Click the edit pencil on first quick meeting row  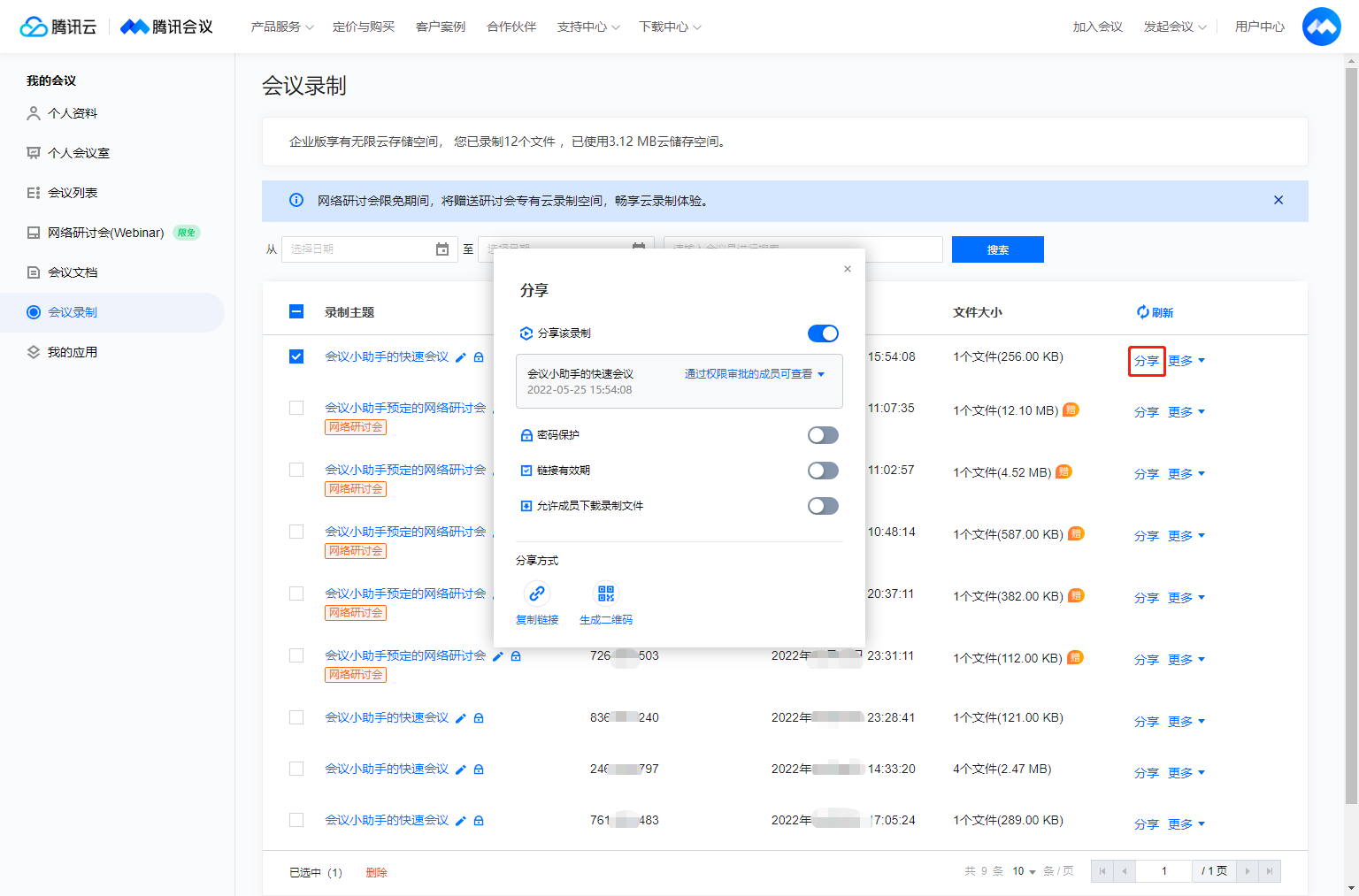[x=461, y=357]
